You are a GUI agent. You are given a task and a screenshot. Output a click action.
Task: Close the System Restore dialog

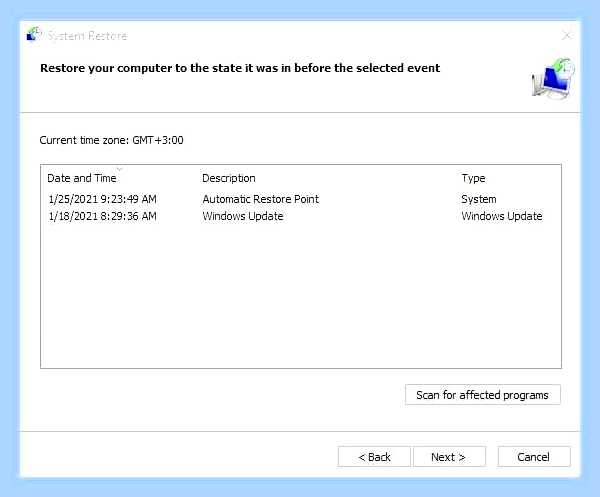coord(567,36)
